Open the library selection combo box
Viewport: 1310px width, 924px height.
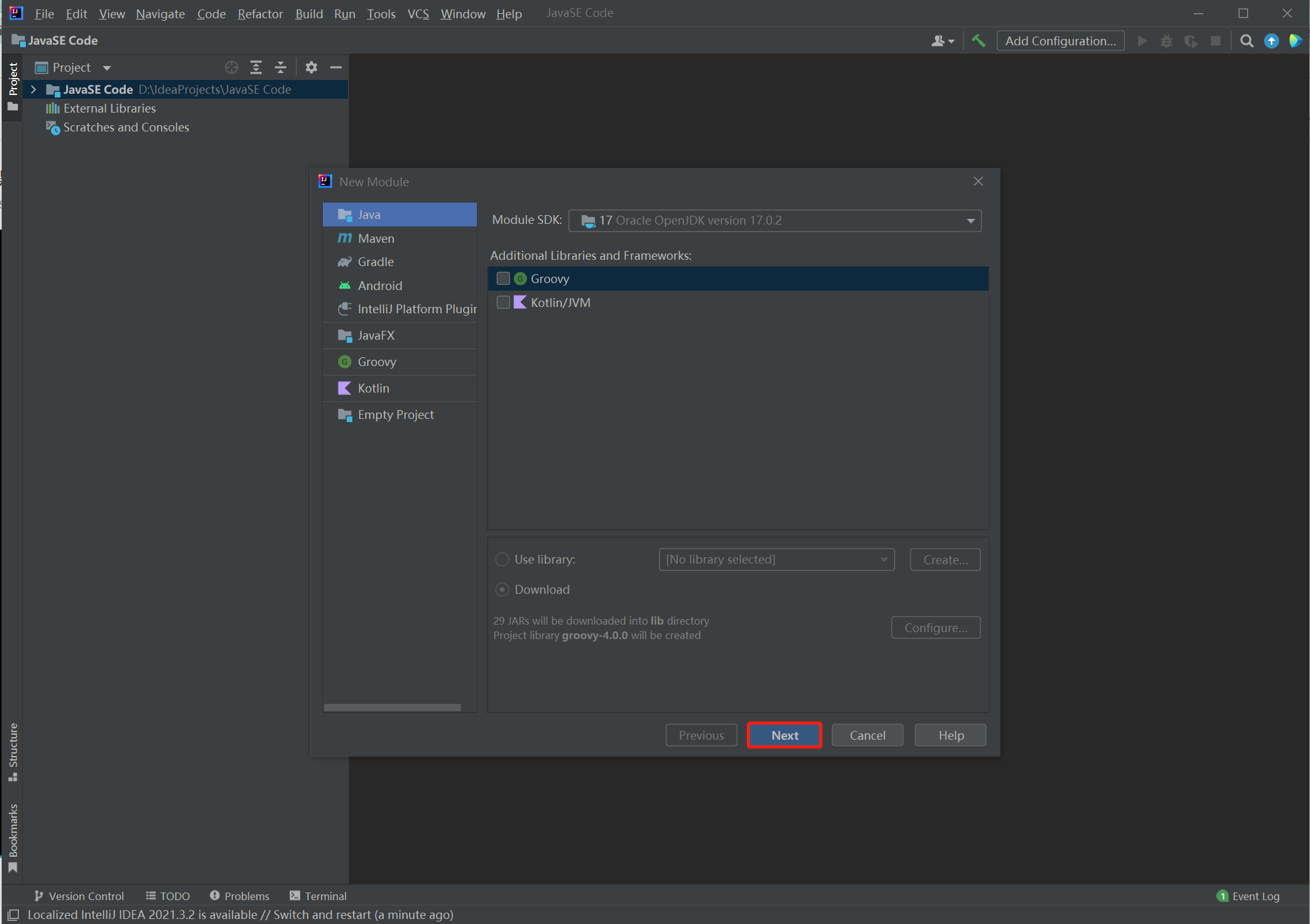pos(884,559)
